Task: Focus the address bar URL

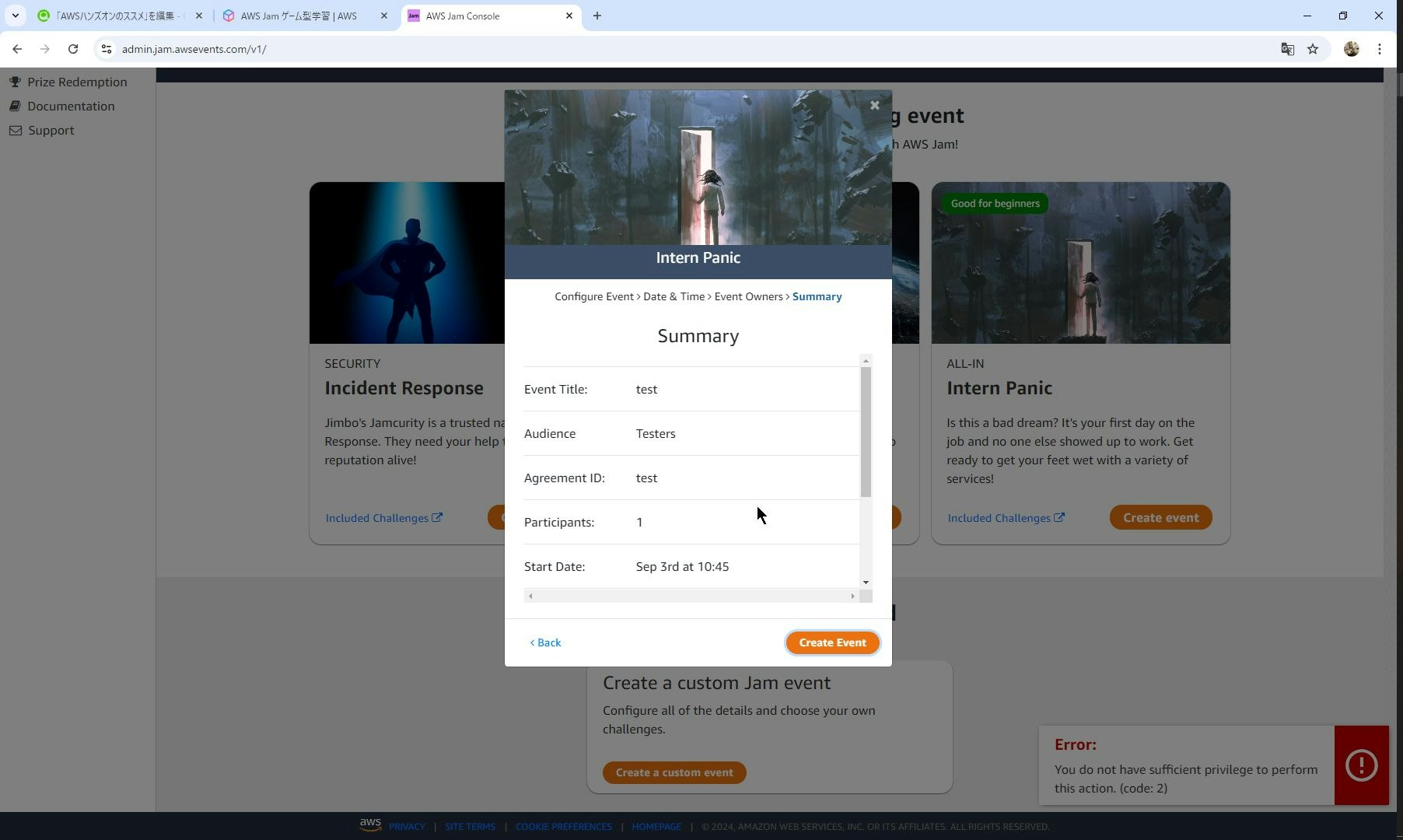Action: coord(194,49)
